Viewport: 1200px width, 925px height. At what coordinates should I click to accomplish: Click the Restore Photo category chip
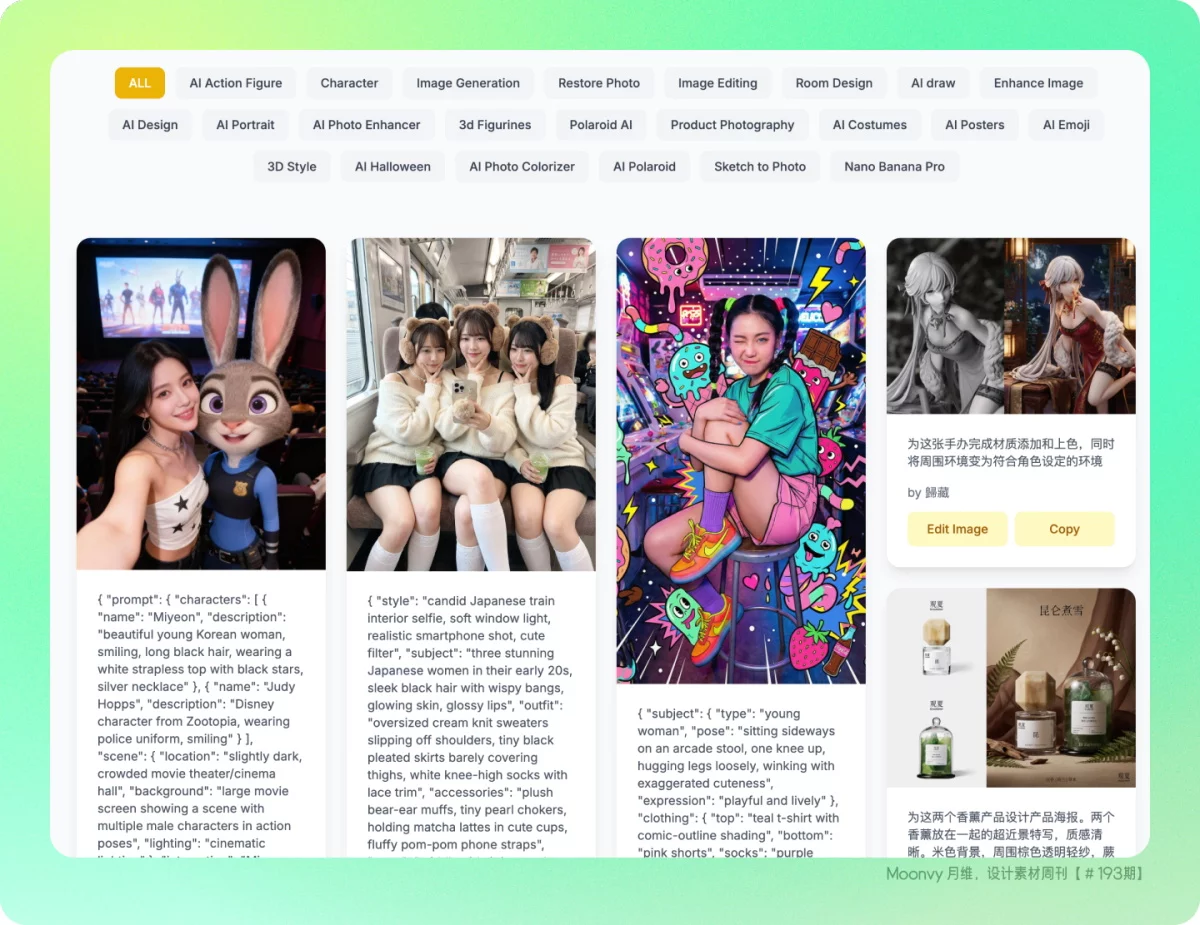click(598, 83)
